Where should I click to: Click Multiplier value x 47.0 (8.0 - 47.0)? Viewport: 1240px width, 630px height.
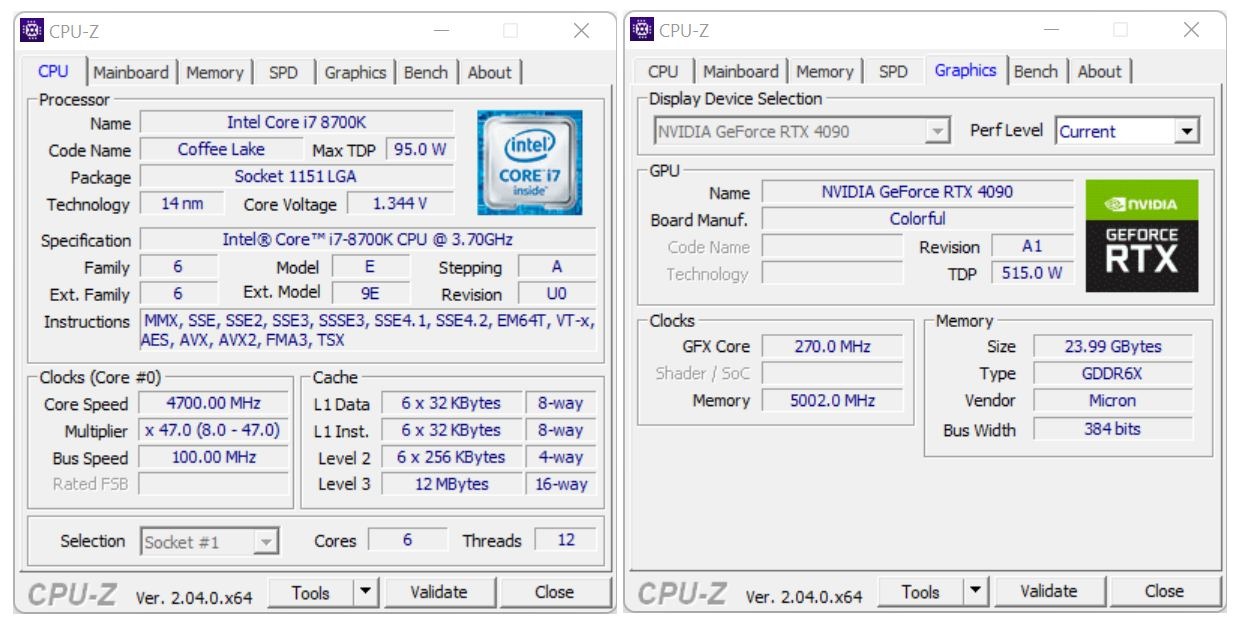[214, 431]
